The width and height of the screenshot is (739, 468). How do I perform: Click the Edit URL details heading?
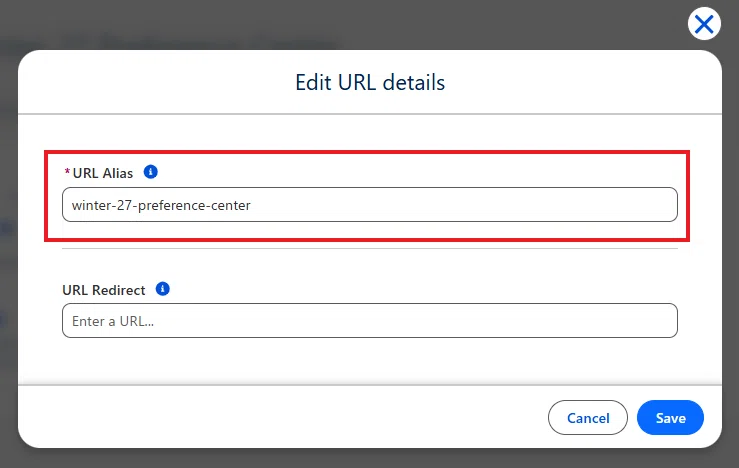(370, 82)
